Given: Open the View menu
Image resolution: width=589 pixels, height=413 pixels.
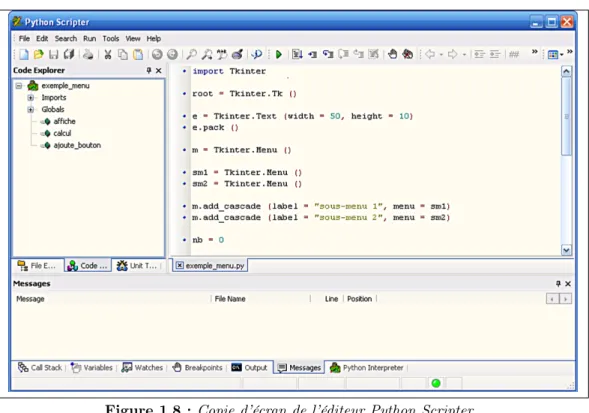Looking at the screenshot, I should tap(133, 38).
